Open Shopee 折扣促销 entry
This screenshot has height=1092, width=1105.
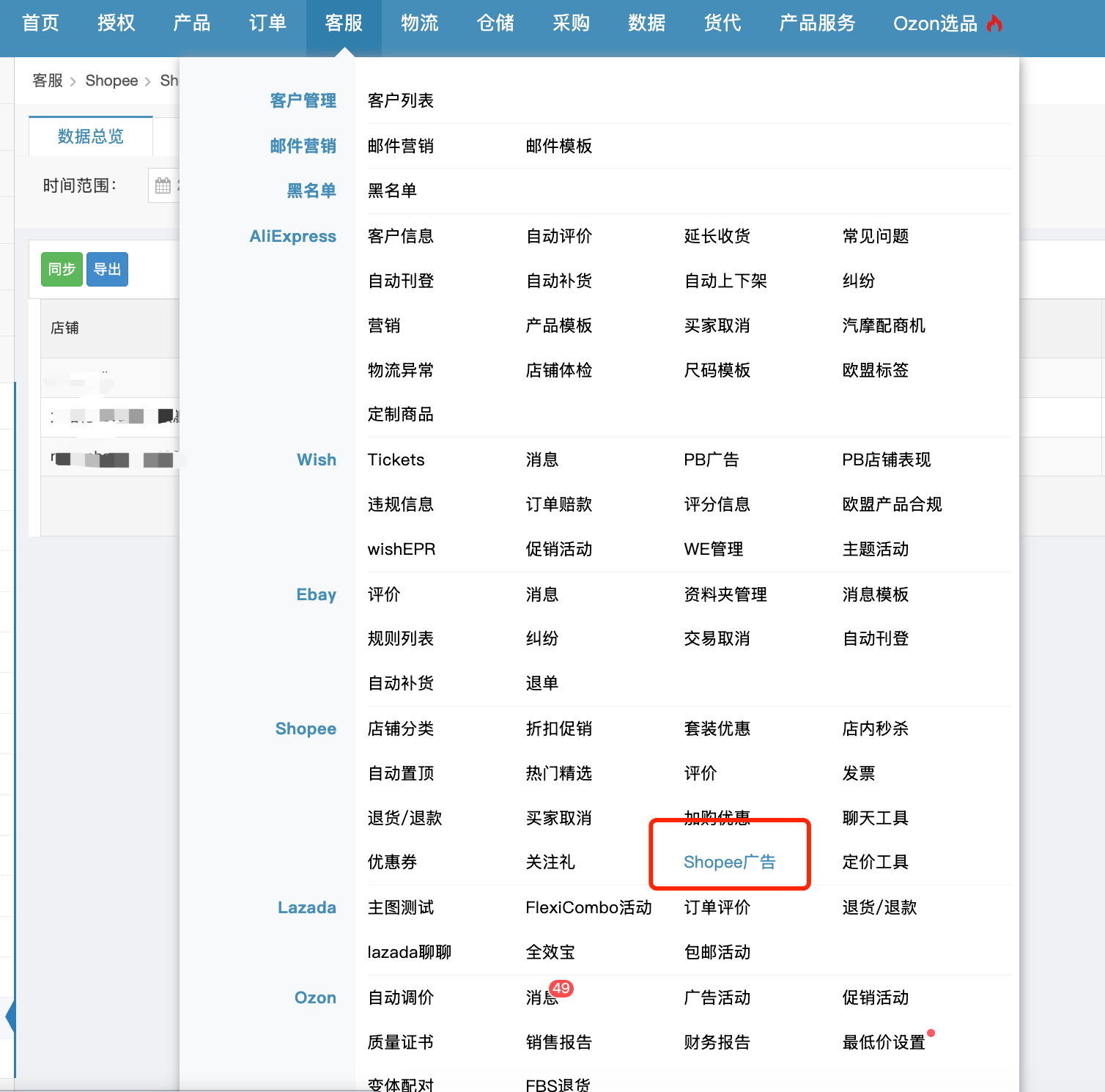coord(559,728)
